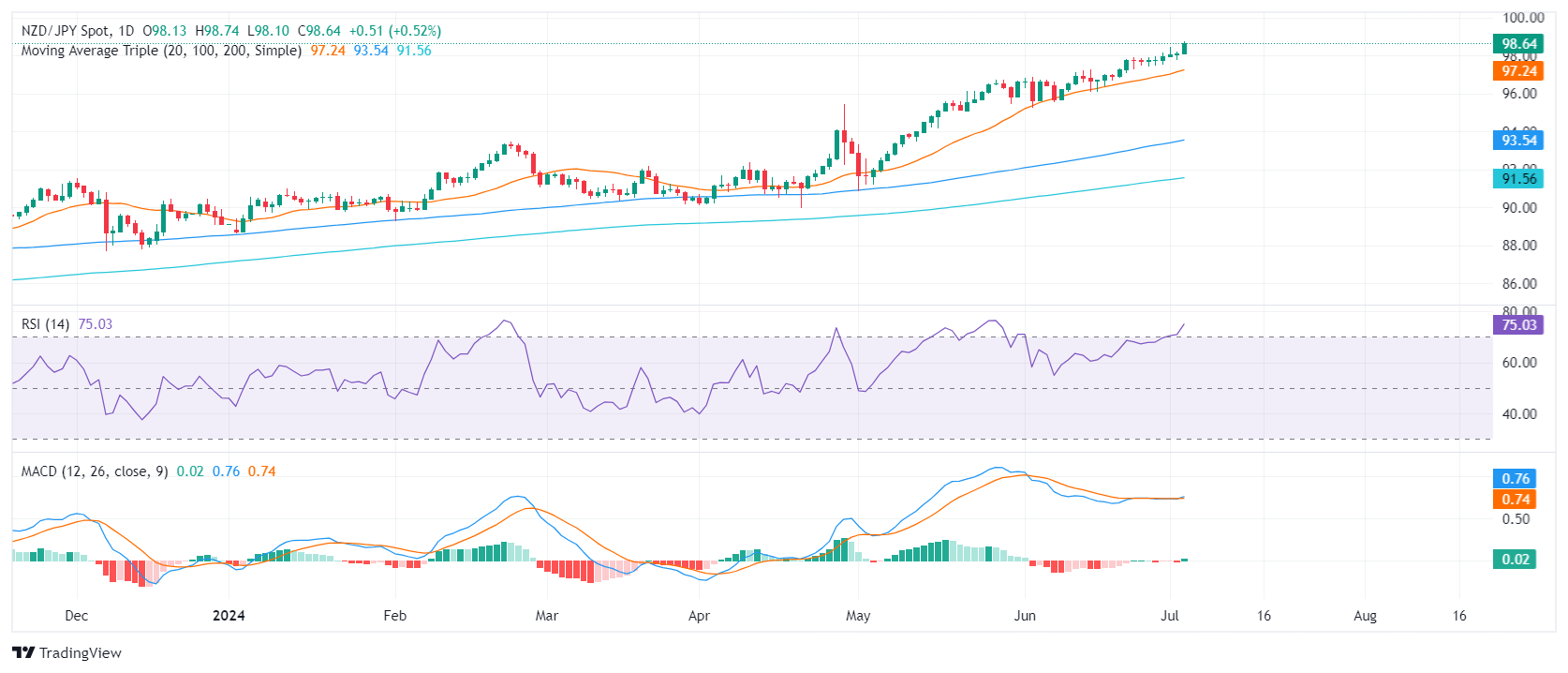Click the 88.00 price scale label
Screen dimensions: 1568x673
(x=1519, y=246)
